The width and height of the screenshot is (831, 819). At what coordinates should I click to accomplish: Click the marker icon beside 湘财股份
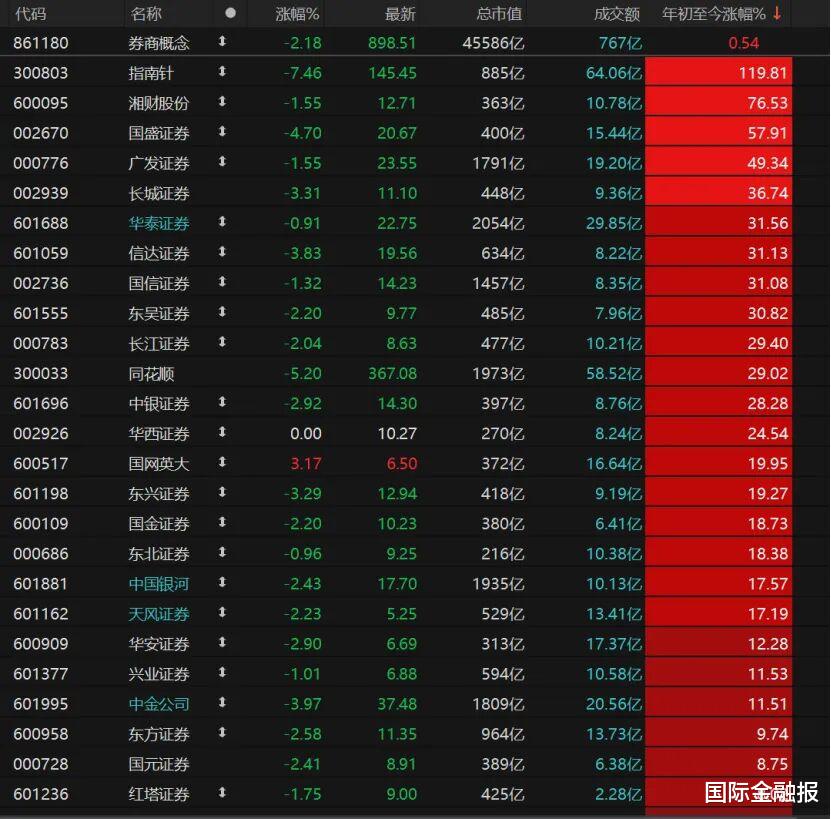point(222,101)
